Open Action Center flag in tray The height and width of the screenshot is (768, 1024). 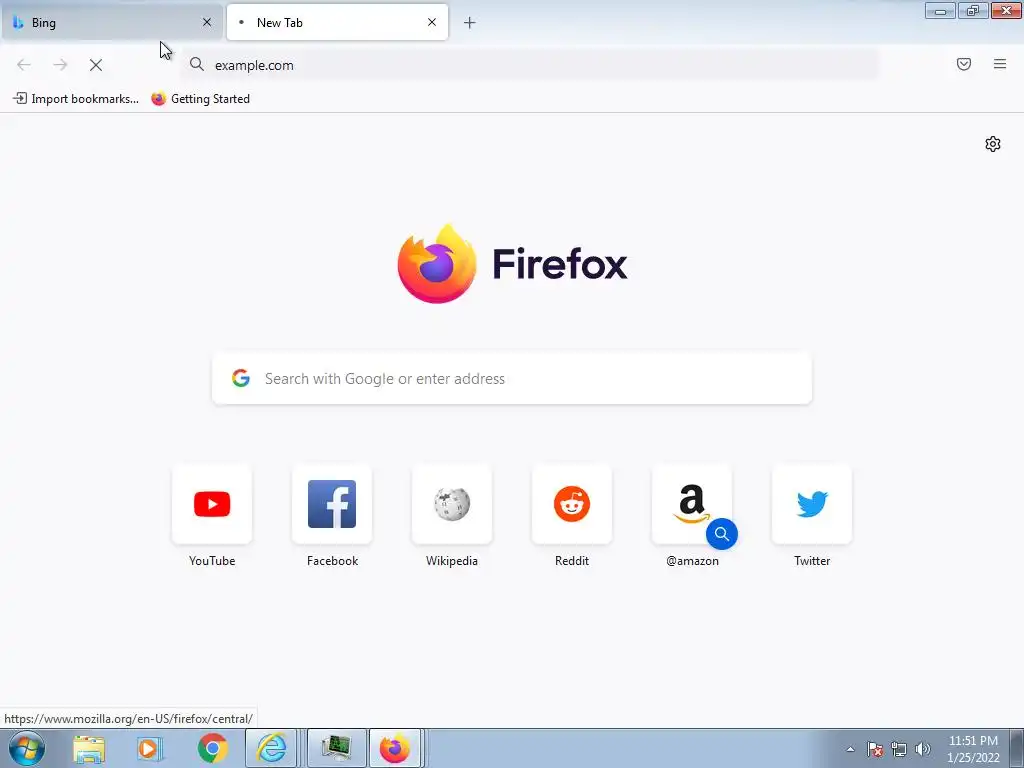click(875, 749)
